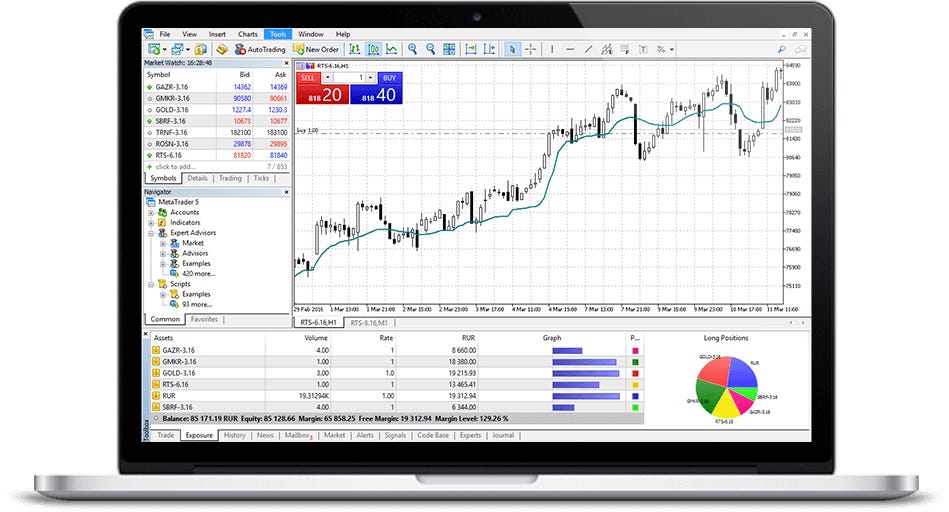This screenshot has height=512, width=949.
Task: Switch to the History tab in Toolbox
Action: pyautogui.click(x=234, y=436)
